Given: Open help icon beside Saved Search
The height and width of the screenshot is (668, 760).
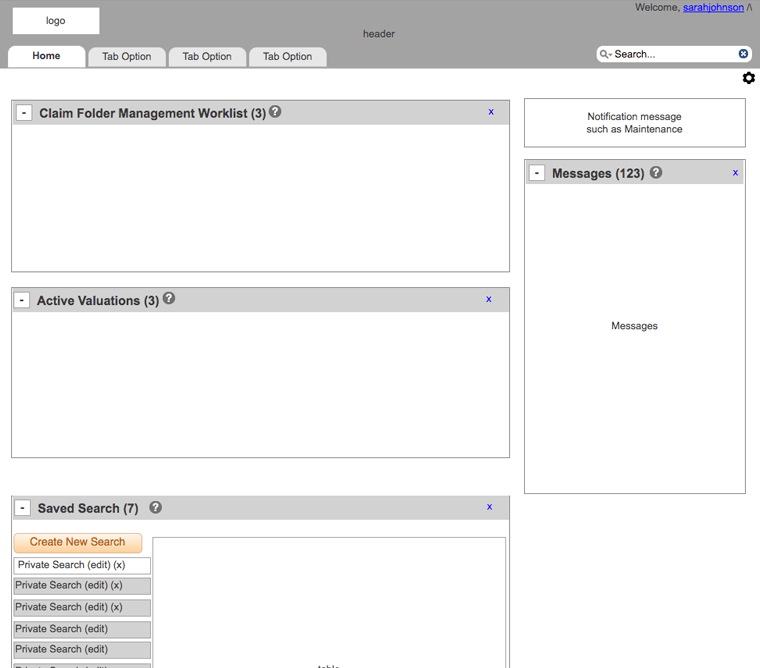Looking at the screenshot, I should point(155,507).
